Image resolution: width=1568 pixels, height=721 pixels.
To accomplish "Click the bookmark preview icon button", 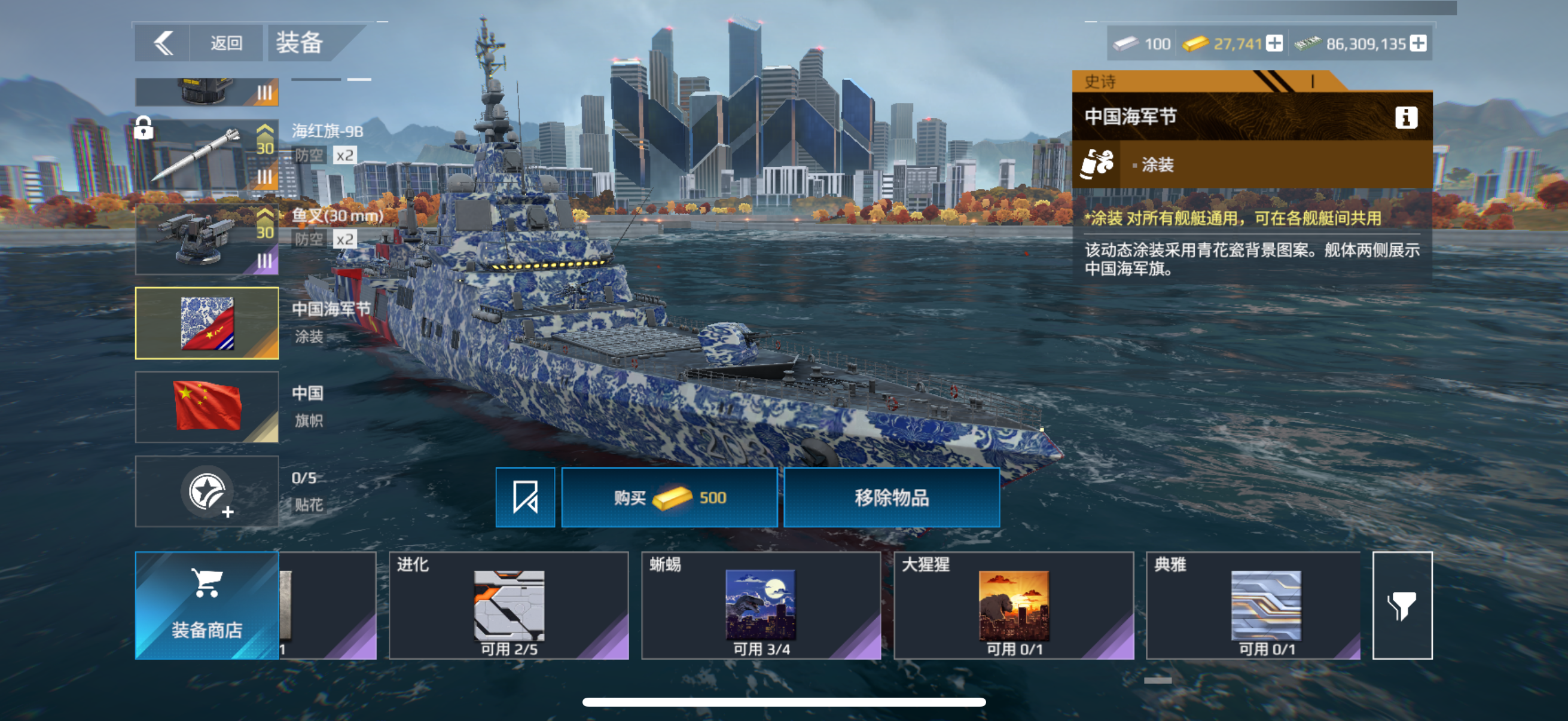I will [x=525, y=497].
